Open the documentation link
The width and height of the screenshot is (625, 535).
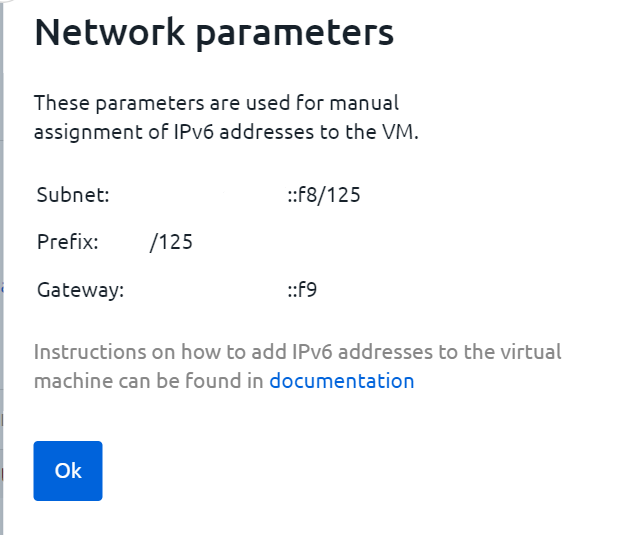[342, 381]
